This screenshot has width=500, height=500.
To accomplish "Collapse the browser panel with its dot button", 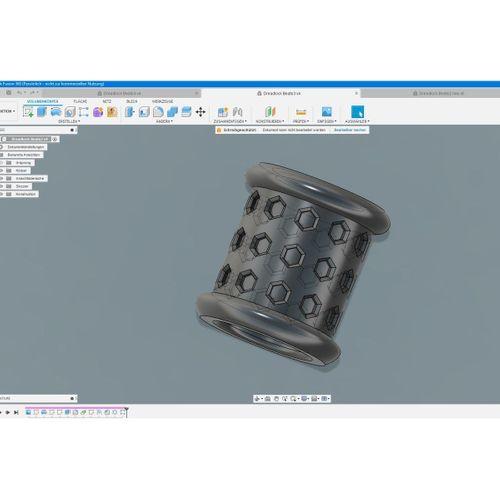I will click(x=72, y=130).
